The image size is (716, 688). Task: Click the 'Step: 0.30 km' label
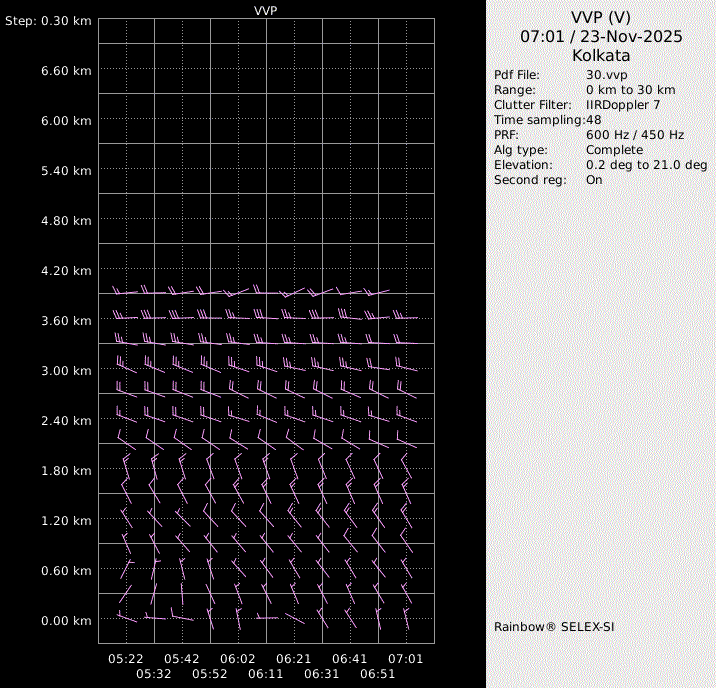49,21
